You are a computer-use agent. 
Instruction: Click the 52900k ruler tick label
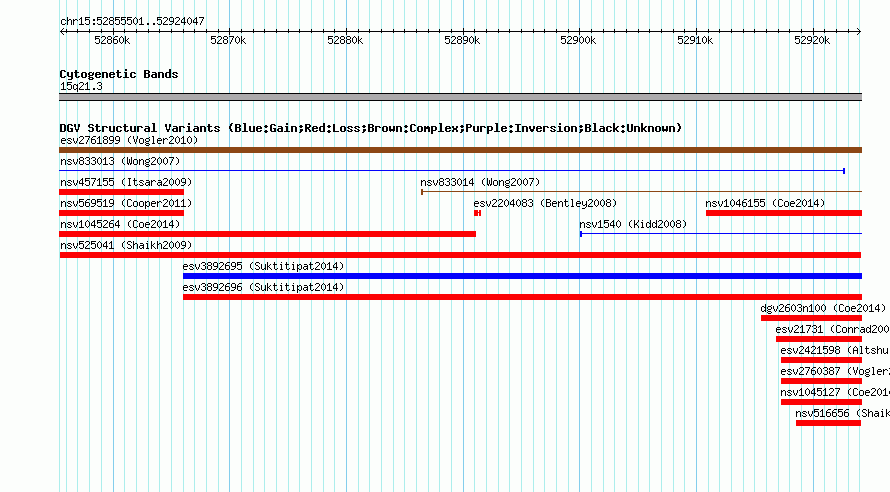click(578, 40)
